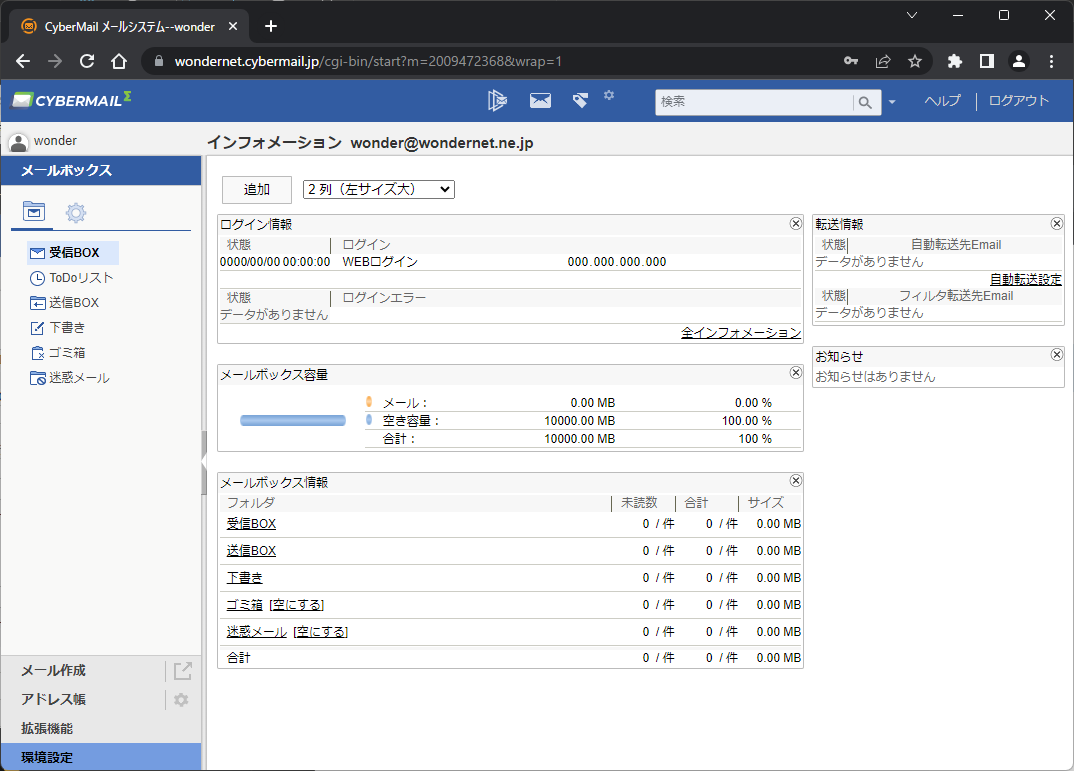Viewport: 1074px width, 771px height.
Task: Reload the page in Chrome
Action: (87, 61)
